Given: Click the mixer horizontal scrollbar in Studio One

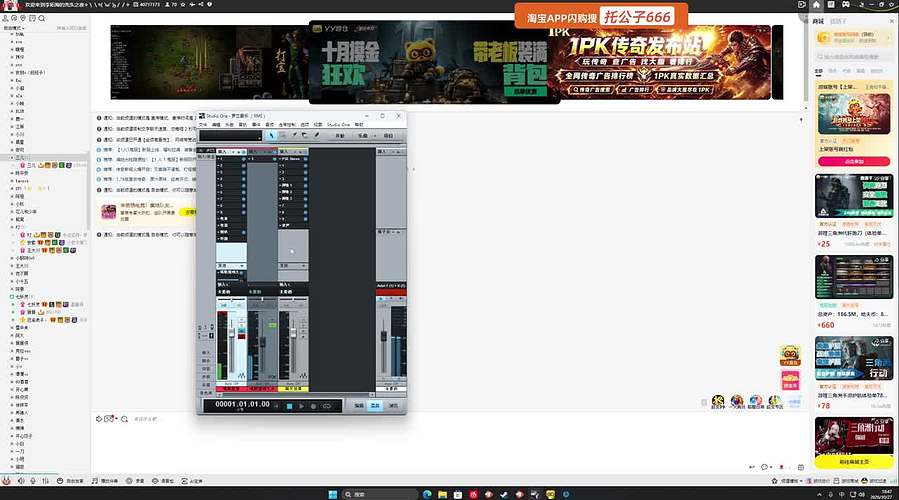Looking at the screenshot, I should (296, 394).
